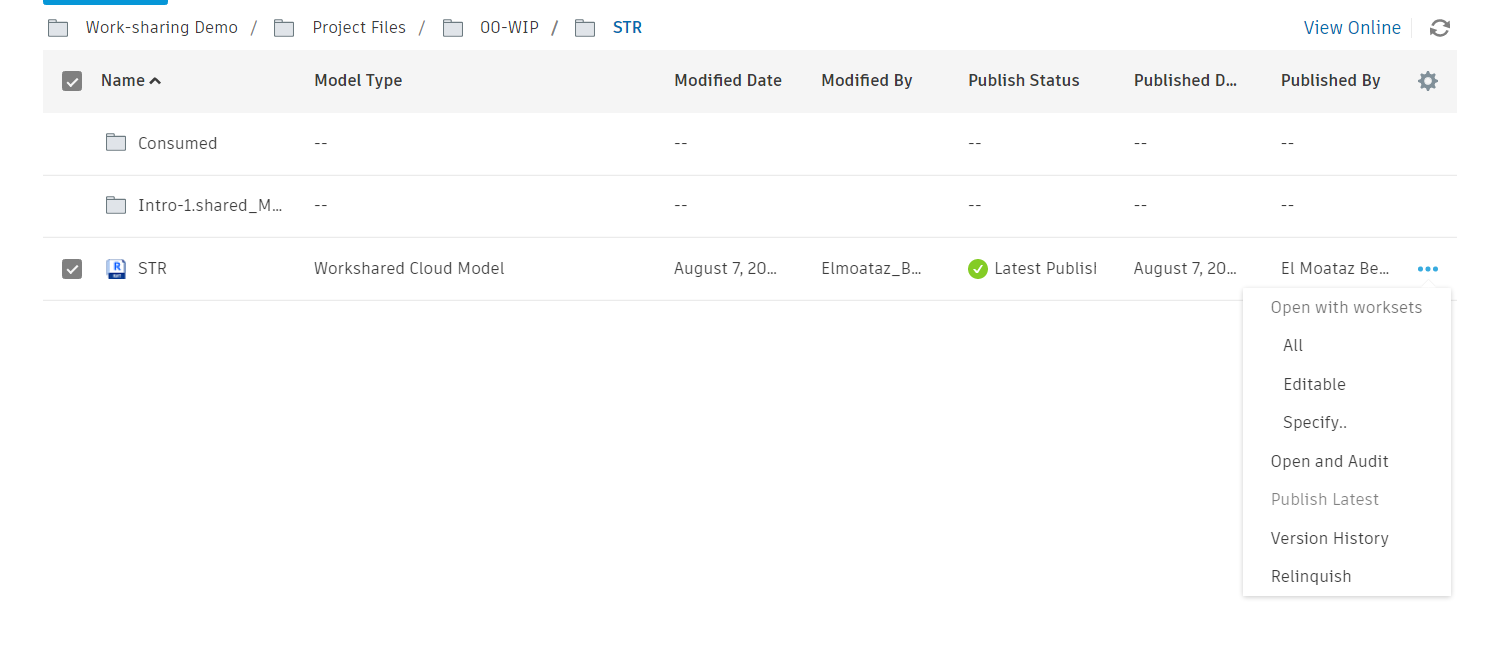Click folder icon before STR breadcrumb

pyautogui.click(x=585, y=28)
